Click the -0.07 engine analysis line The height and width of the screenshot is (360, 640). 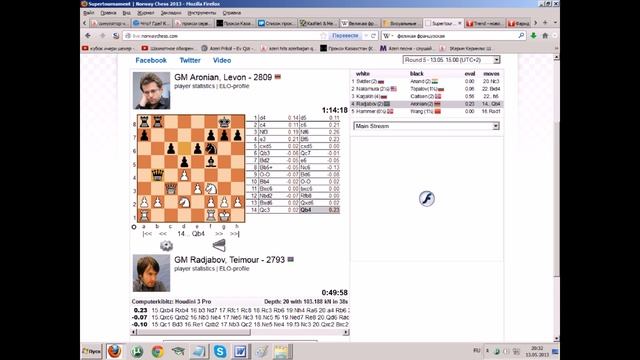point(240,317)
